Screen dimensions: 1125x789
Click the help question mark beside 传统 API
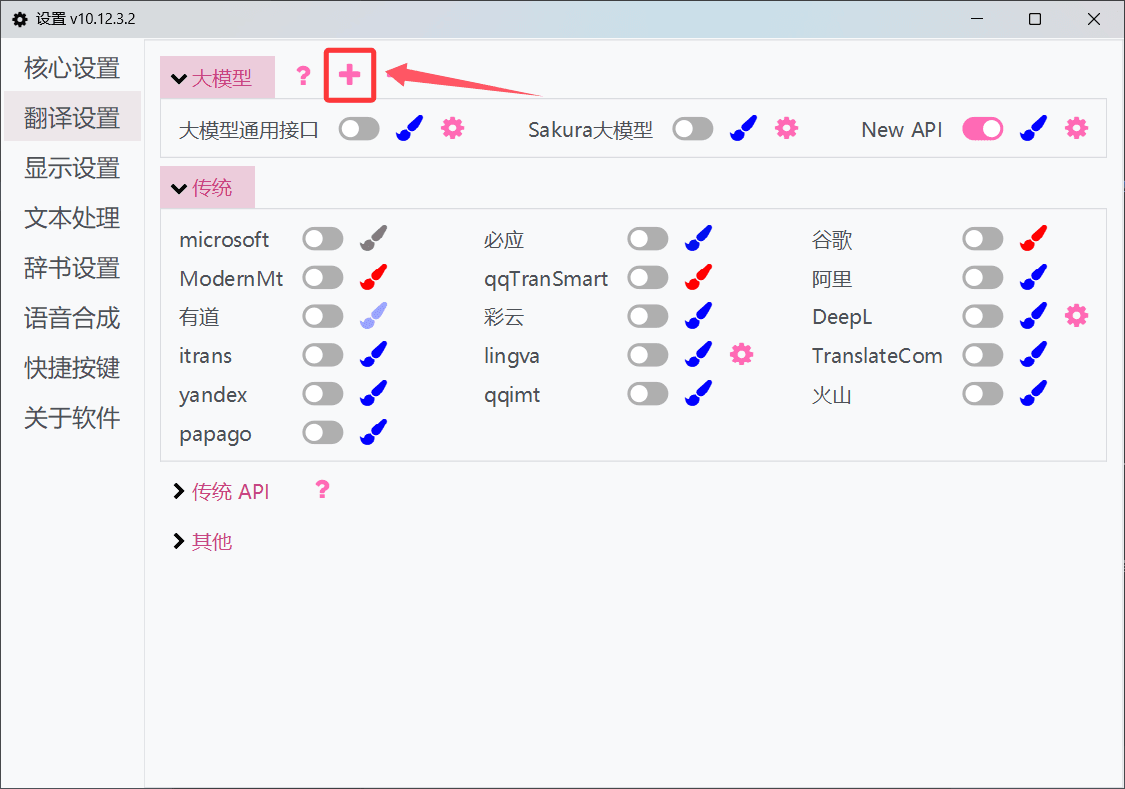pyautogui.click(x=321, y=490)
